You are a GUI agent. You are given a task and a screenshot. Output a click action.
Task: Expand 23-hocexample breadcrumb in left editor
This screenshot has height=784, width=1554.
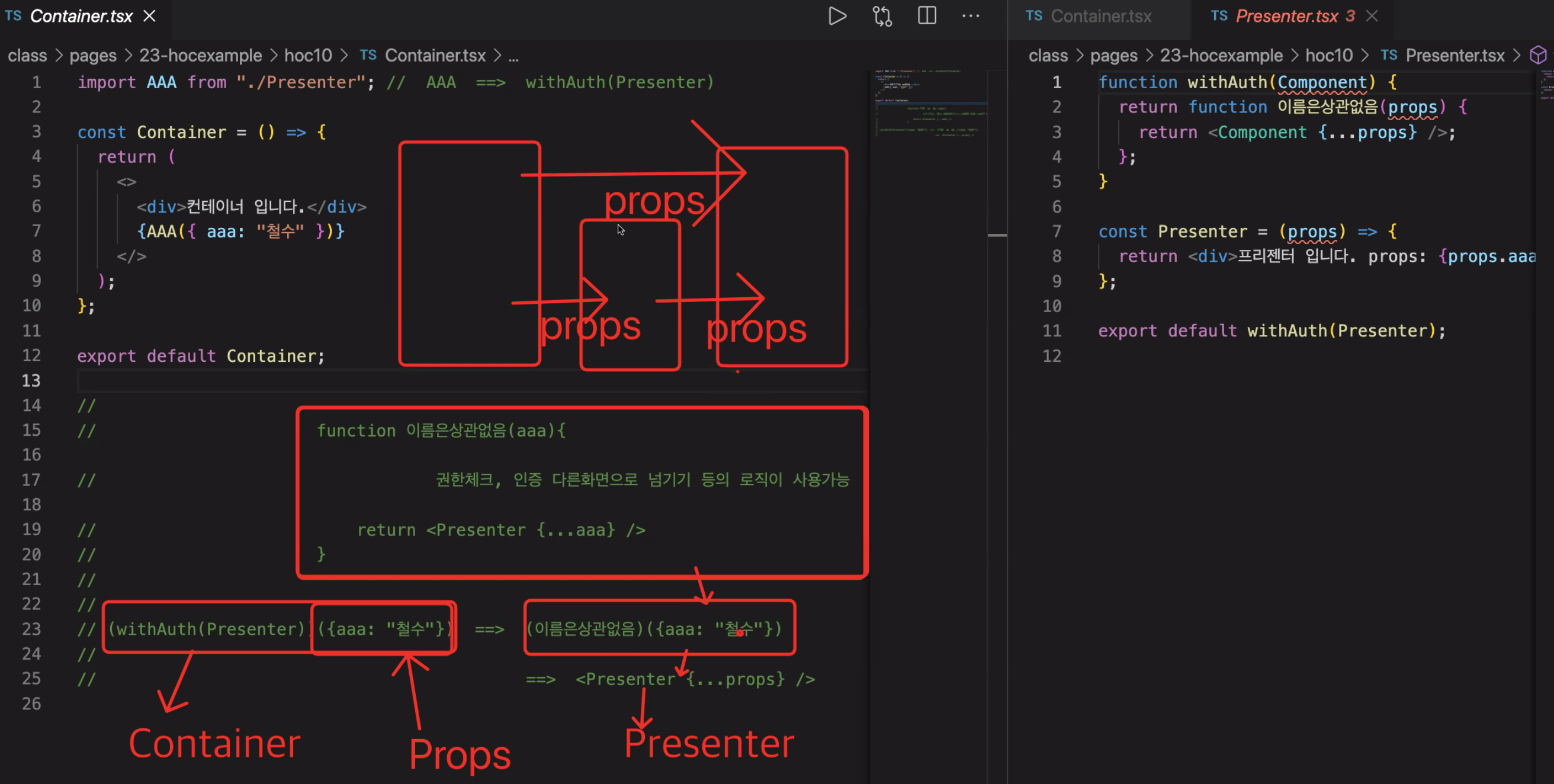(200, 56)
